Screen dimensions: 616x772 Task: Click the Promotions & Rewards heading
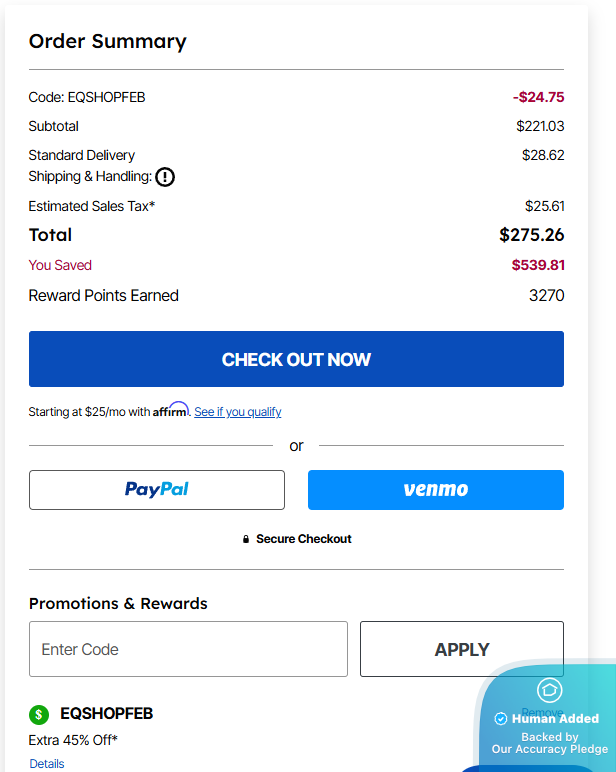point(118,603)
